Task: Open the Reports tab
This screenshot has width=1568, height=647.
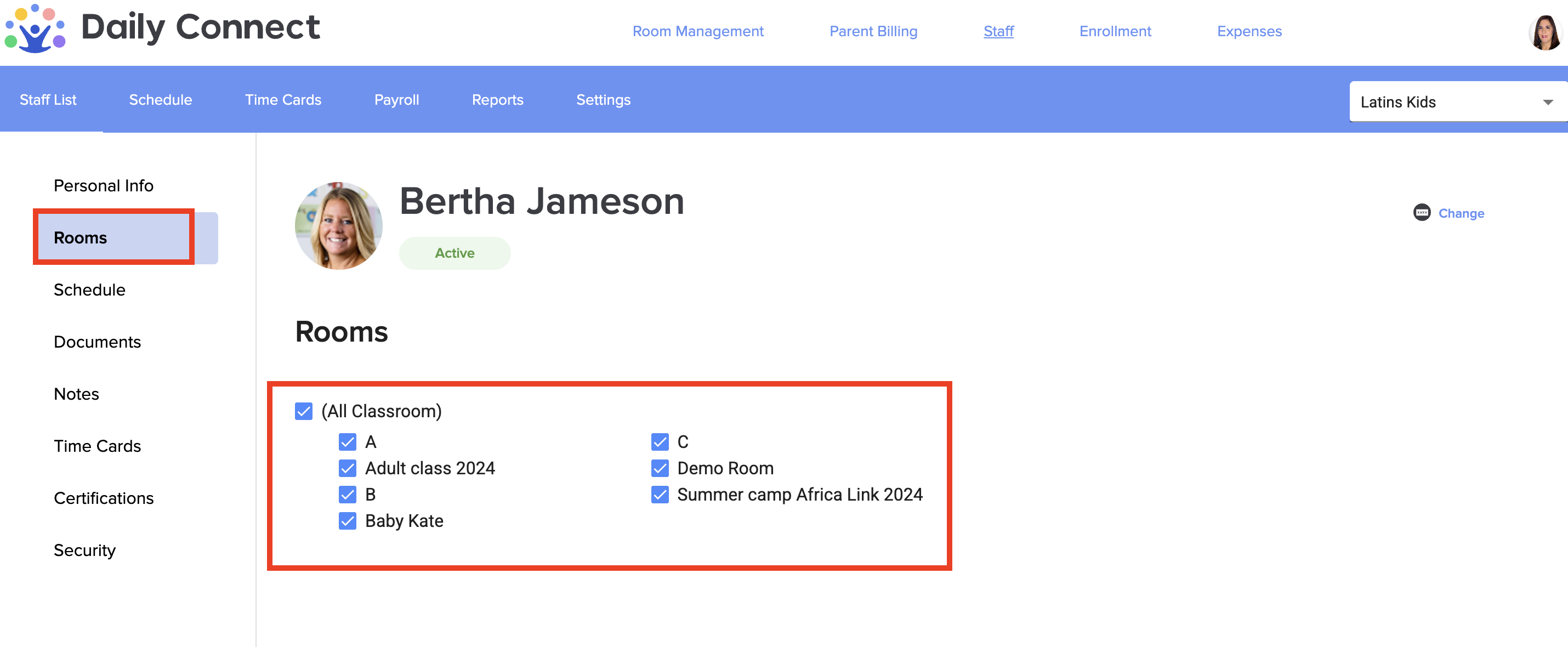Action: coord(497,100)
